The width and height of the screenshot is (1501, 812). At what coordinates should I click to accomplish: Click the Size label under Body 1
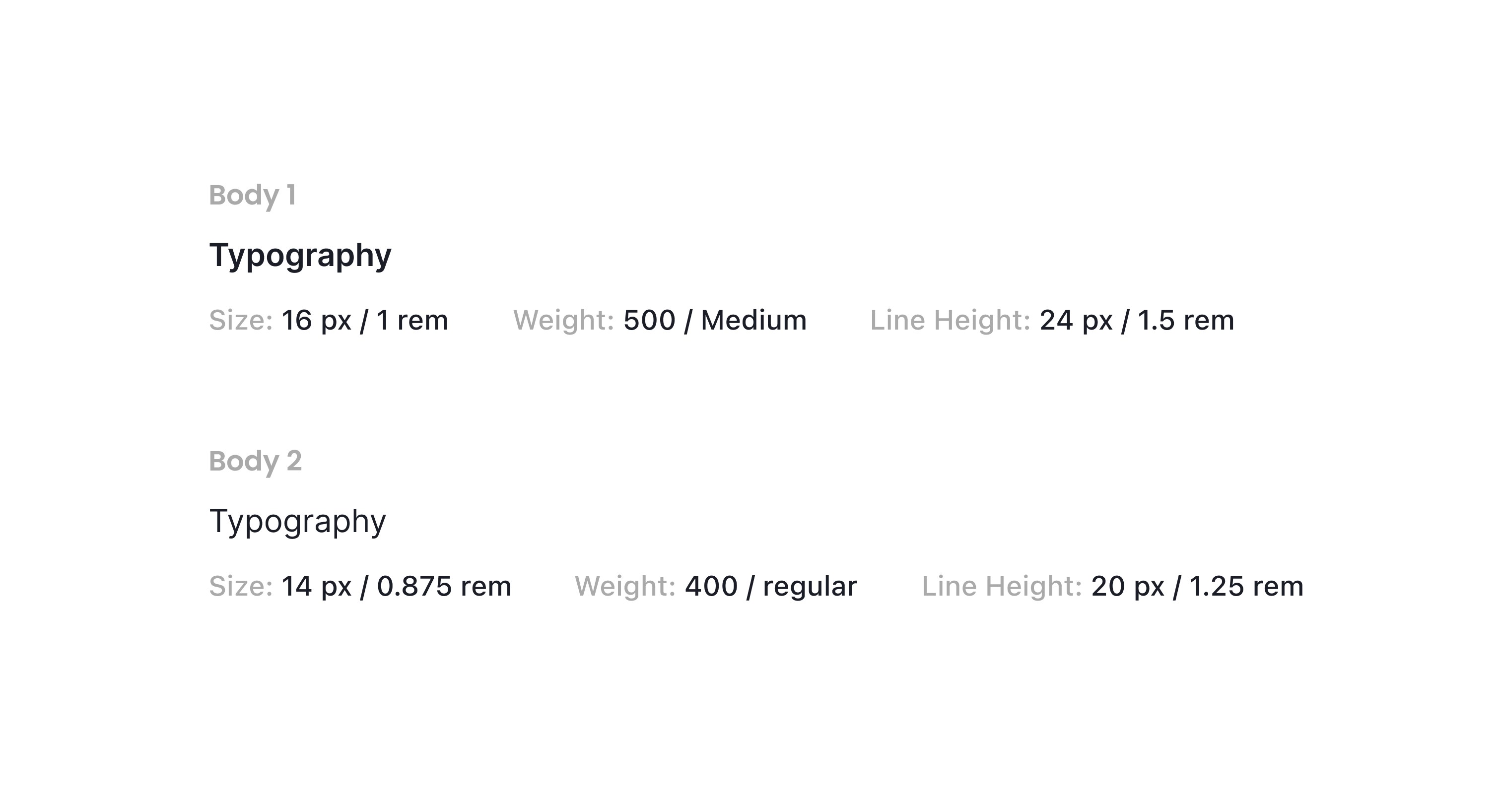click(241, 320)
